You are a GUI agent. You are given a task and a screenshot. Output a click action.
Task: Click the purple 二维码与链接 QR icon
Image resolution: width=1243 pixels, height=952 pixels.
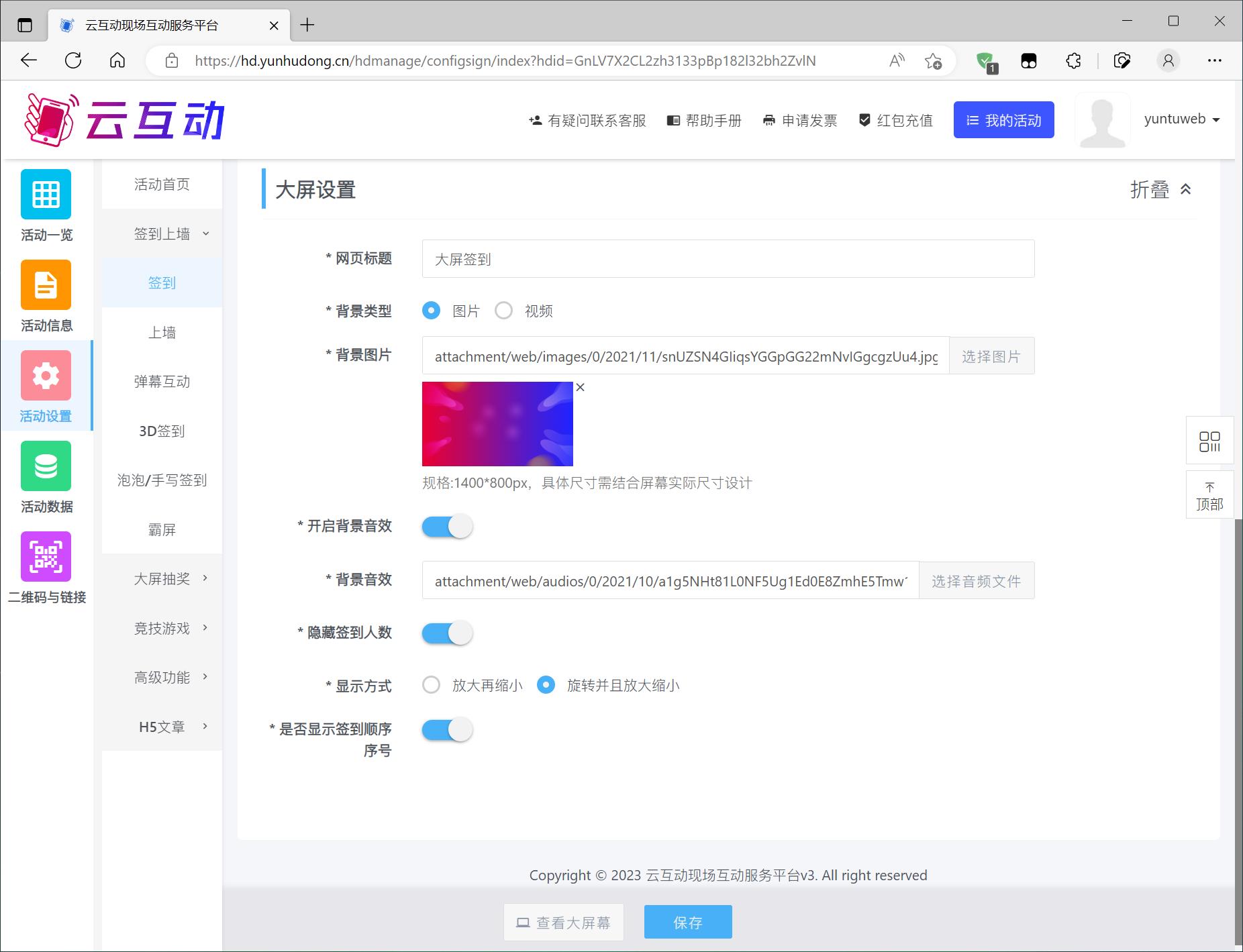pos(46,557)
